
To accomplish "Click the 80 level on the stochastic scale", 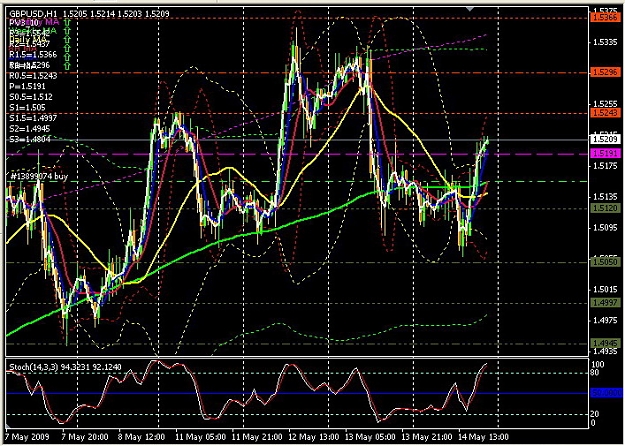I will (594, 373).
